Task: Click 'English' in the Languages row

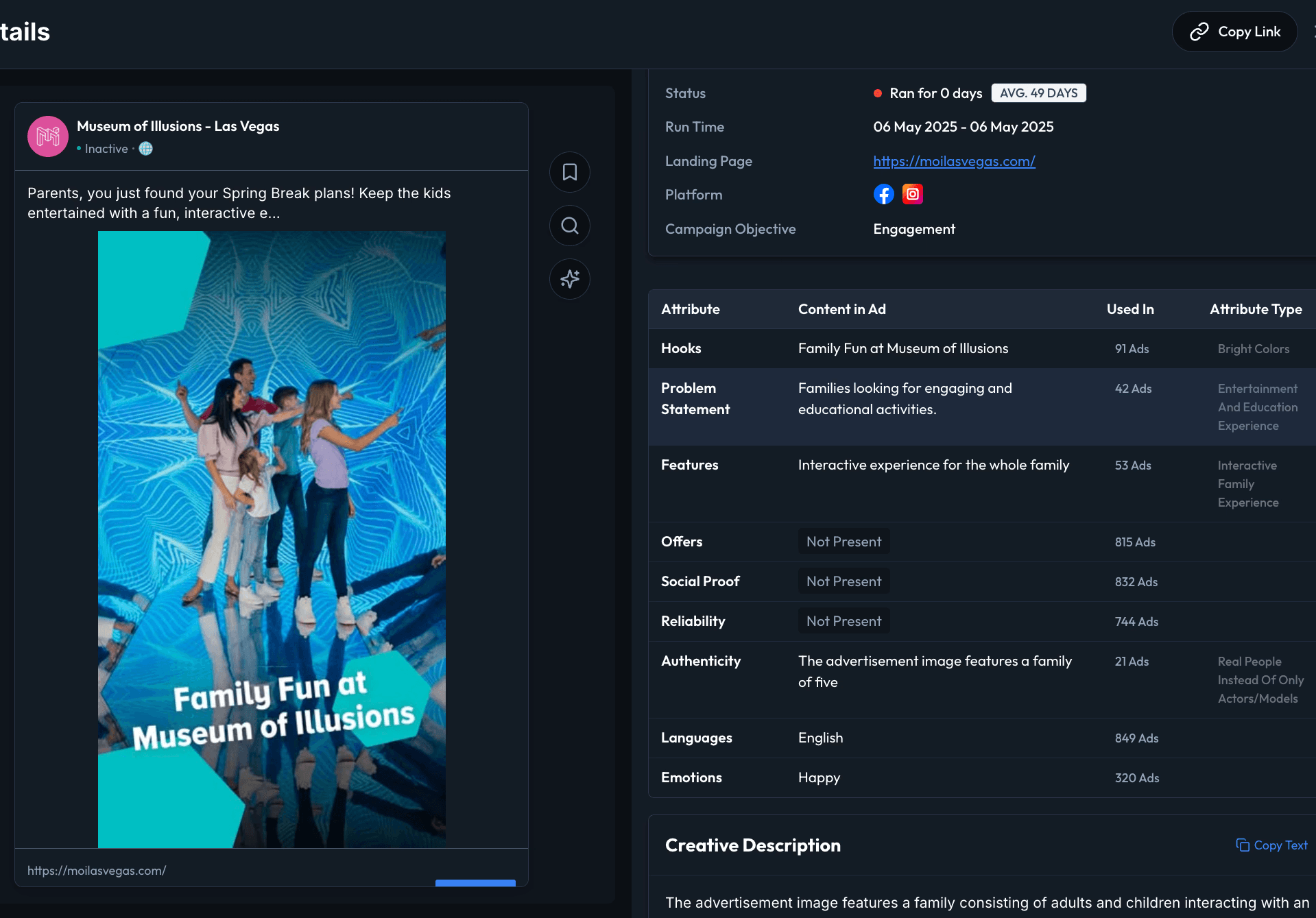Action: tap(820, 738)
